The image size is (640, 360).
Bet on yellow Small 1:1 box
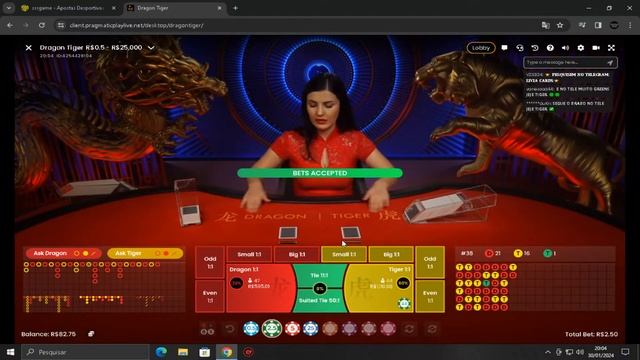(344, 254)
